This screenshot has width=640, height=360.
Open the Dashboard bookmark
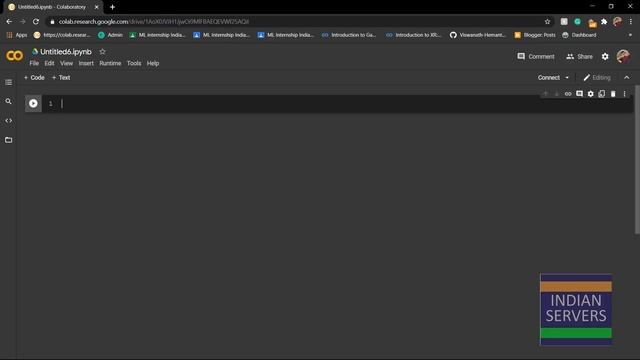(x=579, y=35)
